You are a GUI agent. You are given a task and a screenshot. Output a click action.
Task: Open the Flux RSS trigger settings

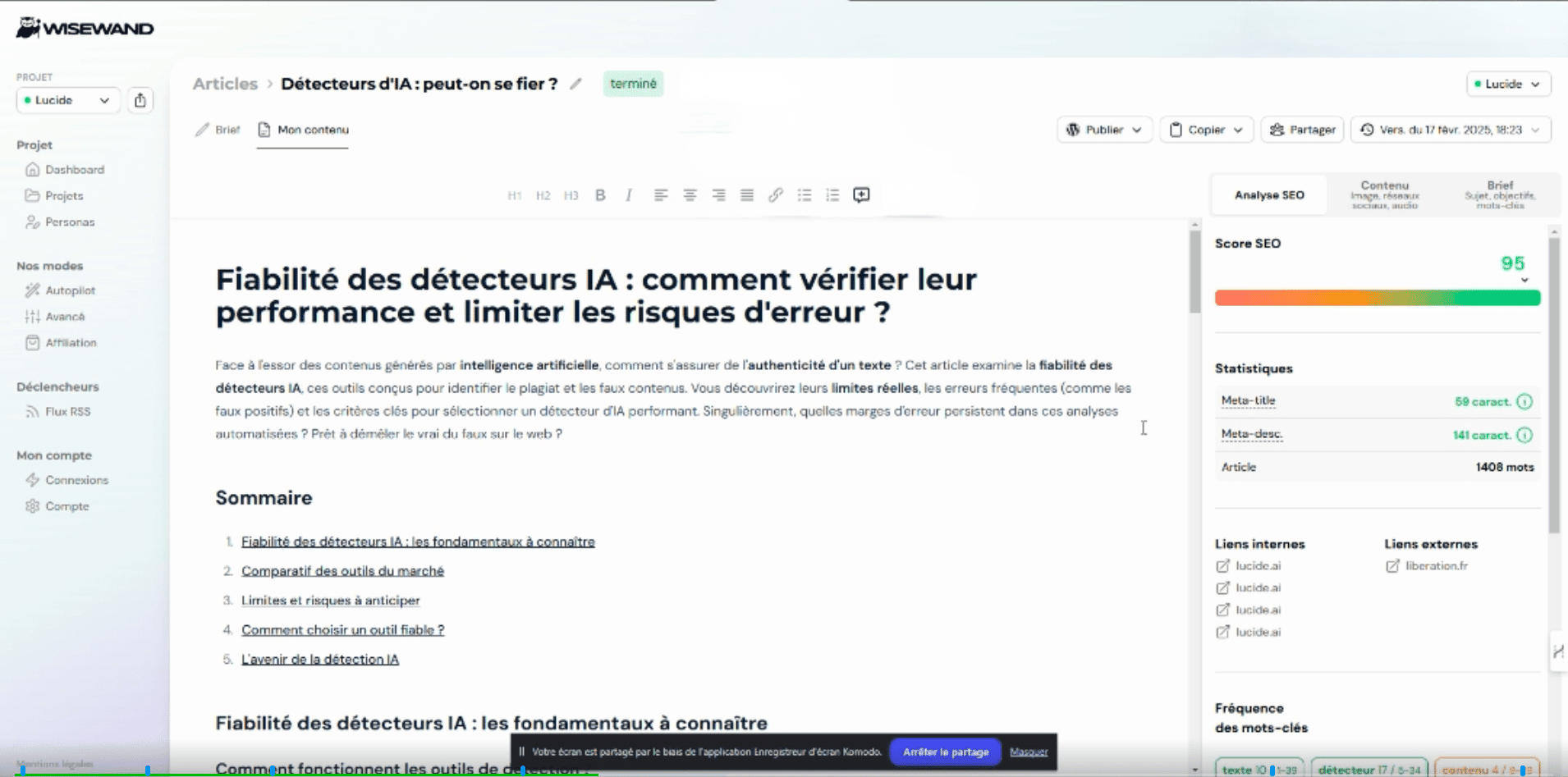(66, 411)
